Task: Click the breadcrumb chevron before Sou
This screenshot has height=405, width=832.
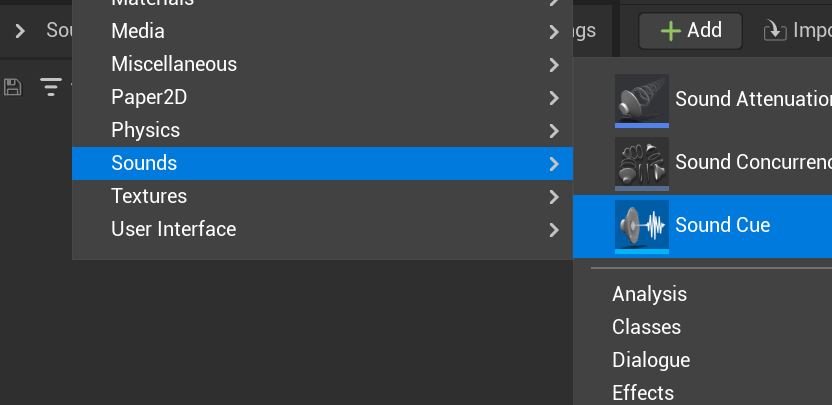Action: [x=20, y=31]
